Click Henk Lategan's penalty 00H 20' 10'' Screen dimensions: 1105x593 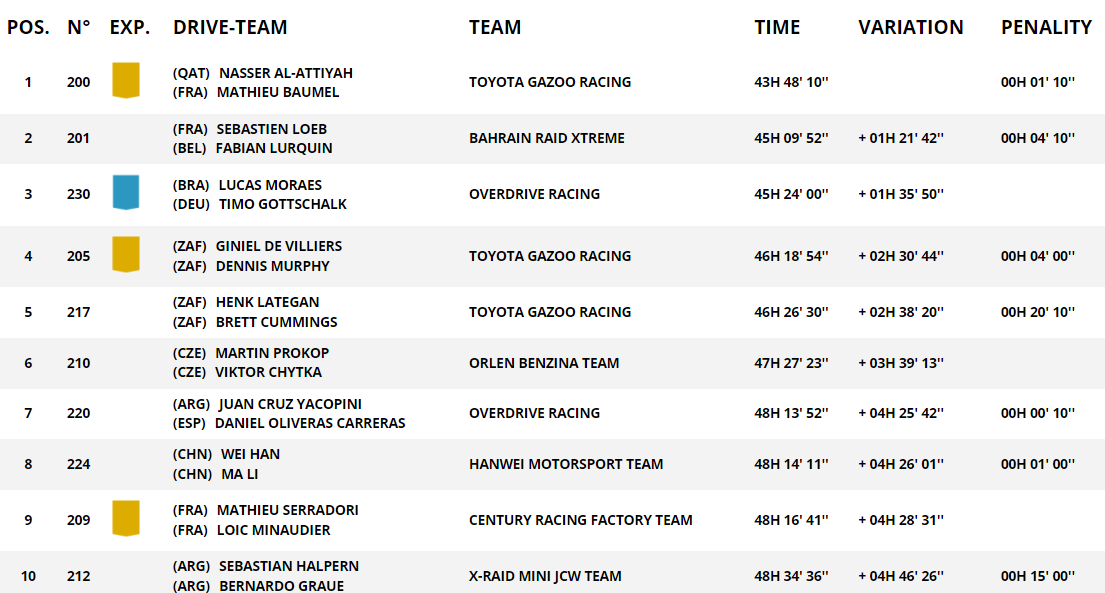pos(1037,312)
